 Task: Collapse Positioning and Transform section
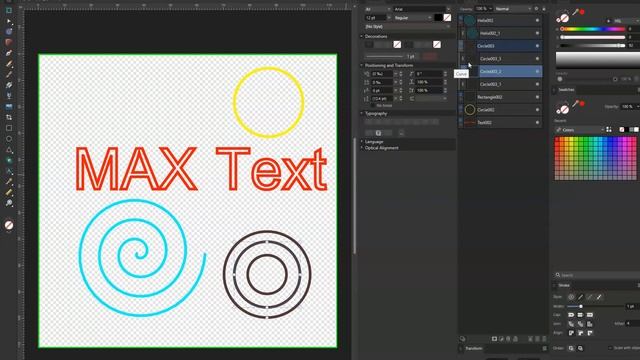pos(362,65)
